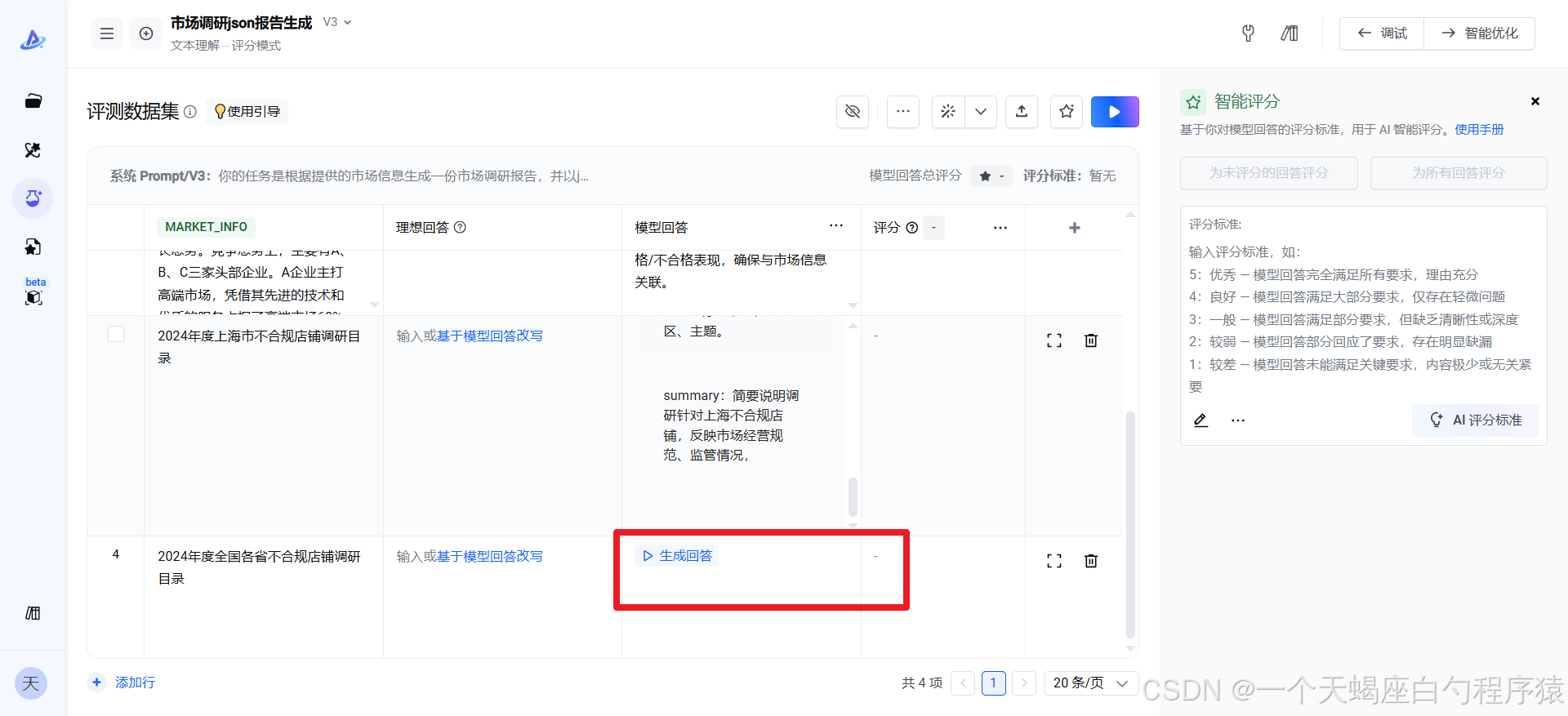Open the V3 version dropdown
This screenshot has height=716, width=1568.
coord(337,22)
